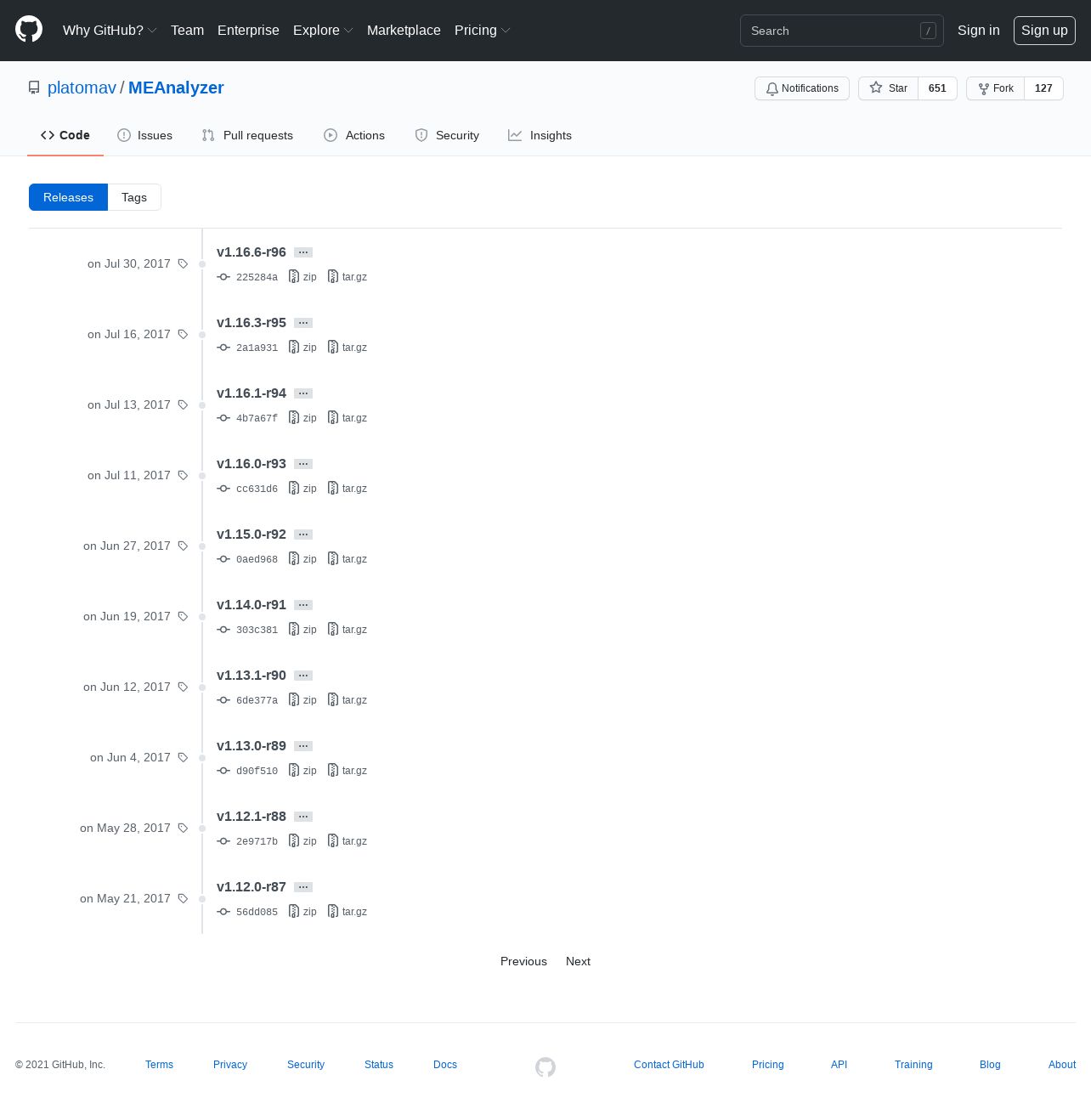The height and width of the screenshot is (1120, 1091).
Task: Switch to the Code tab
Action: coord(65,135)
